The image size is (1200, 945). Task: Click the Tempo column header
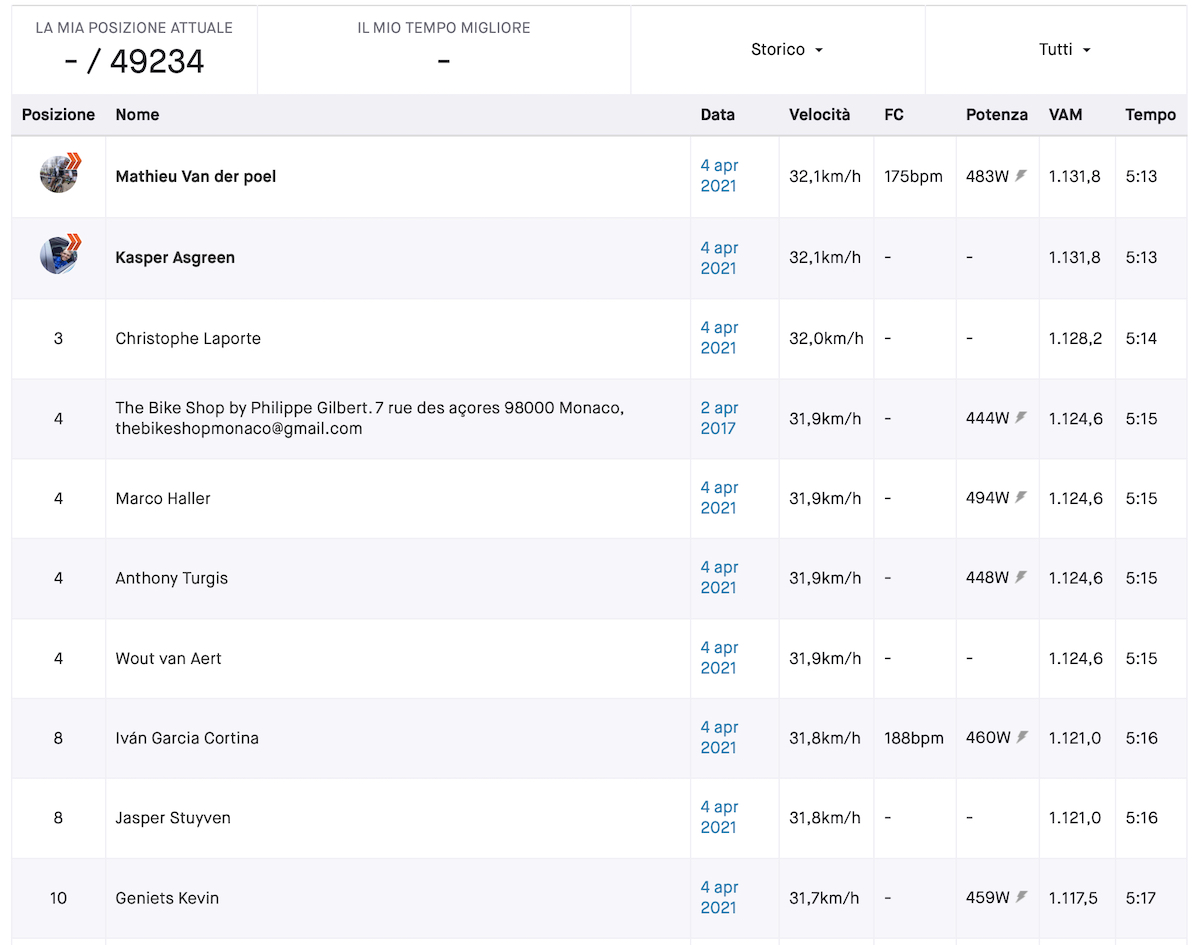1150,115
